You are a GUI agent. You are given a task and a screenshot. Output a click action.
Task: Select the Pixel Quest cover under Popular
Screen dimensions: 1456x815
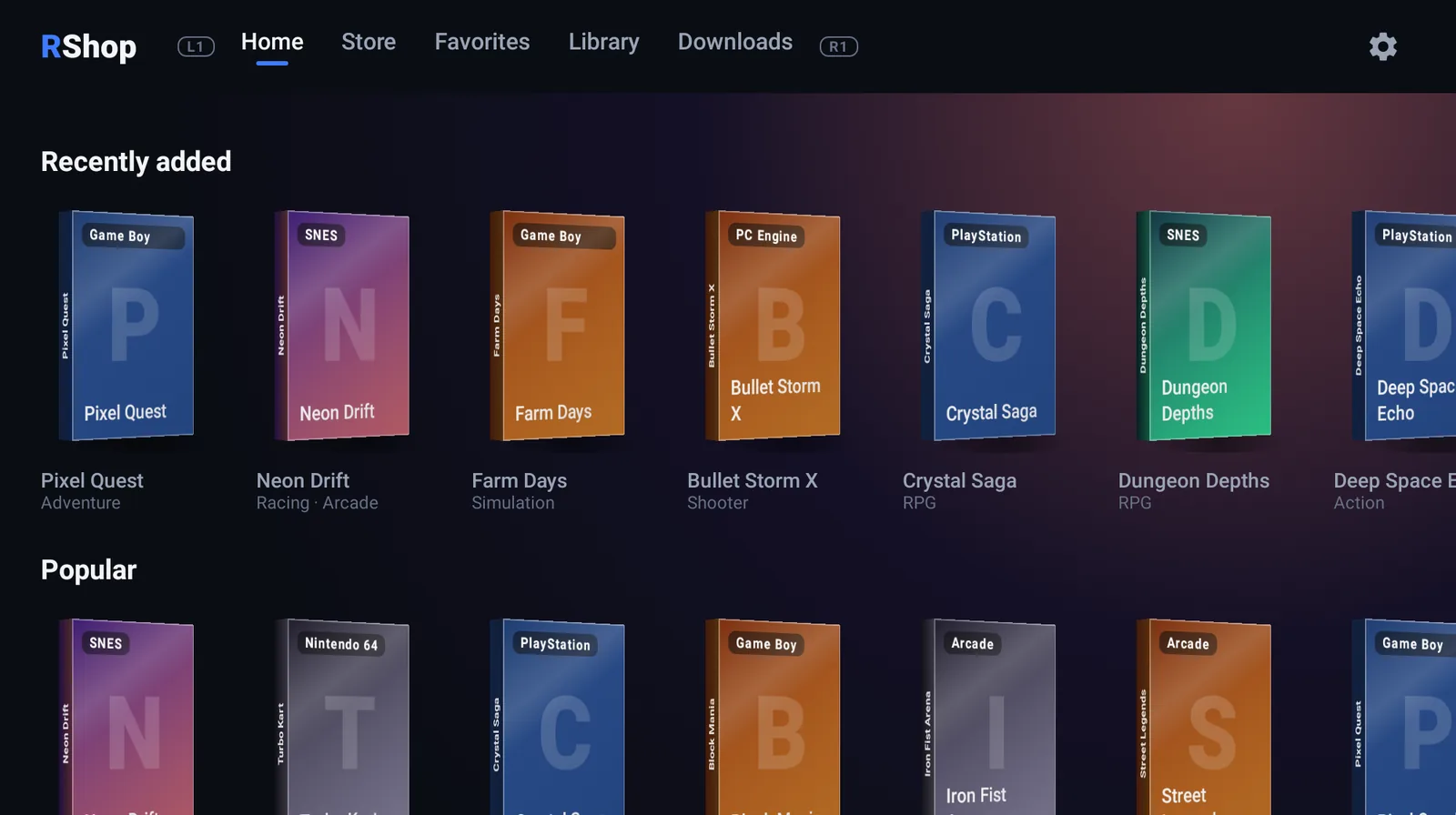pyautogui.click(x=1404, y=717)
